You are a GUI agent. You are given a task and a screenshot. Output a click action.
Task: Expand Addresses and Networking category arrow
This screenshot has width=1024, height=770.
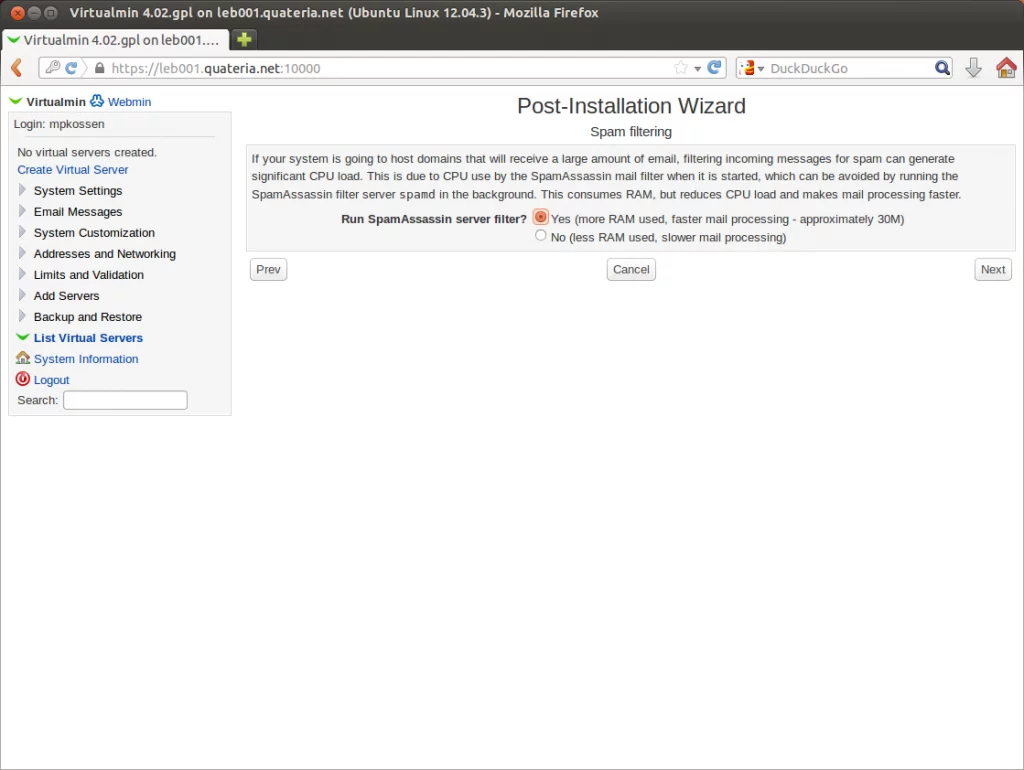[x=22, y=253]
